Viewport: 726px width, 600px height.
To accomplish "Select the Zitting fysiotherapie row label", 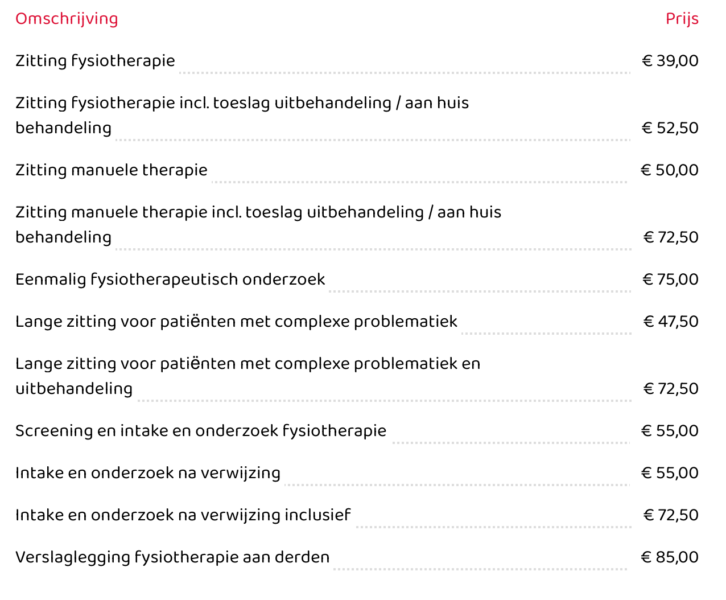I will (x=95, y=61).
